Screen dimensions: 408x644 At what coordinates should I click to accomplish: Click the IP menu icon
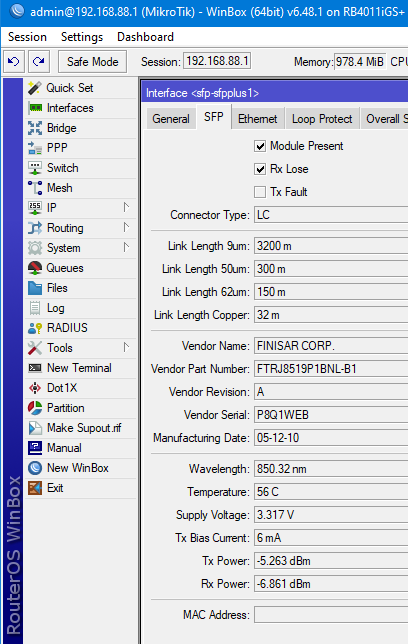[x=35, y=208]
